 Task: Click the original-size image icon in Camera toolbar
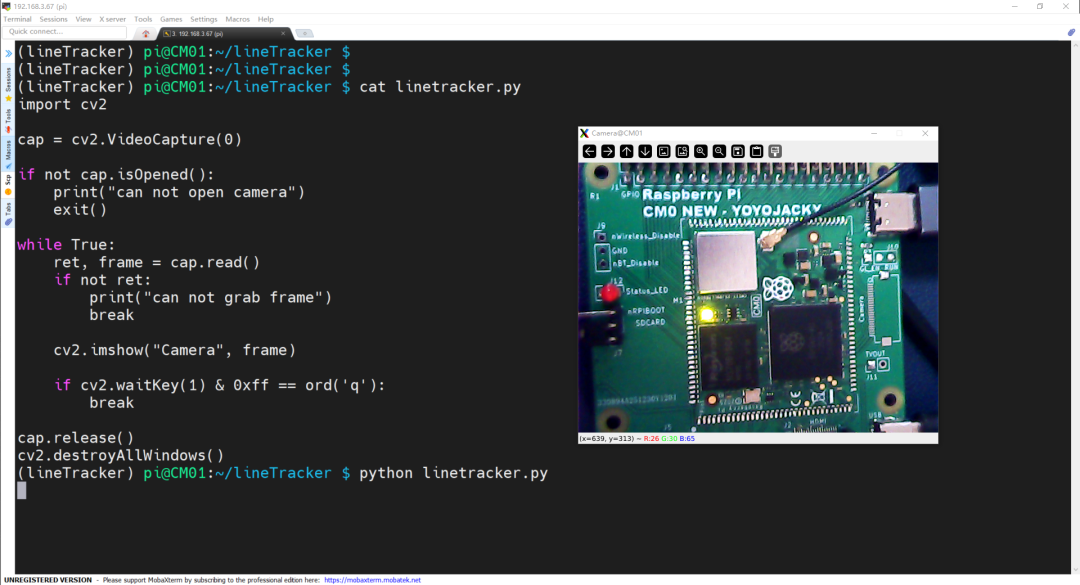pyautogui.click(x=663, y=152)
